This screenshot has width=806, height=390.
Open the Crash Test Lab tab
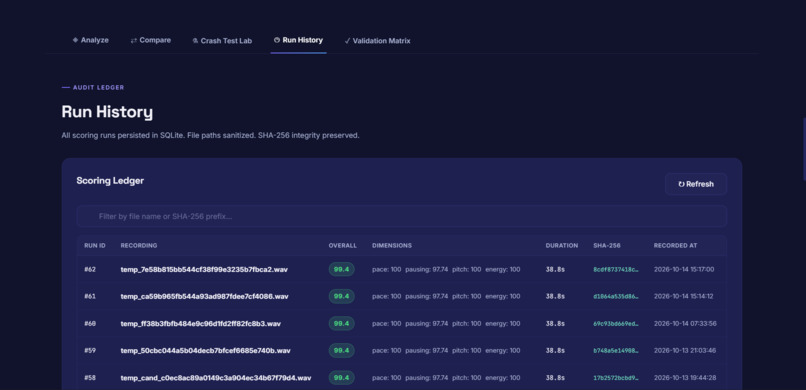click(x=222, y=41)
